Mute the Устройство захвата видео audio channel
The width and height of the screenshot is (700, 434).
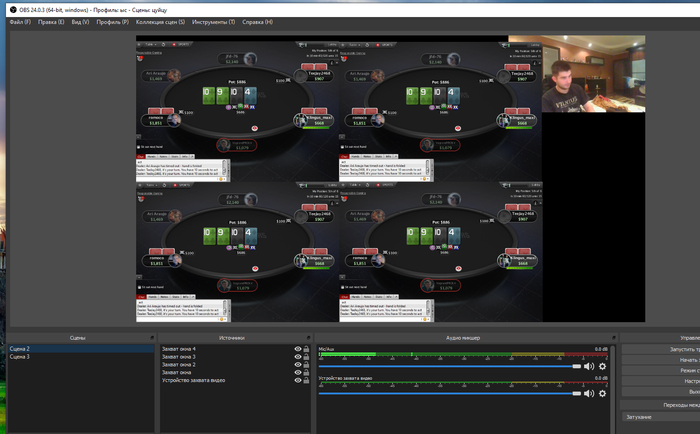[589, 393]
